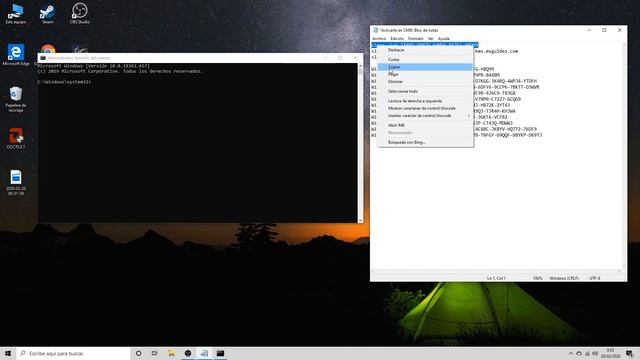Click the volume icon in system tray
This screenshot has width=640, height=360.
pos(595,353)
